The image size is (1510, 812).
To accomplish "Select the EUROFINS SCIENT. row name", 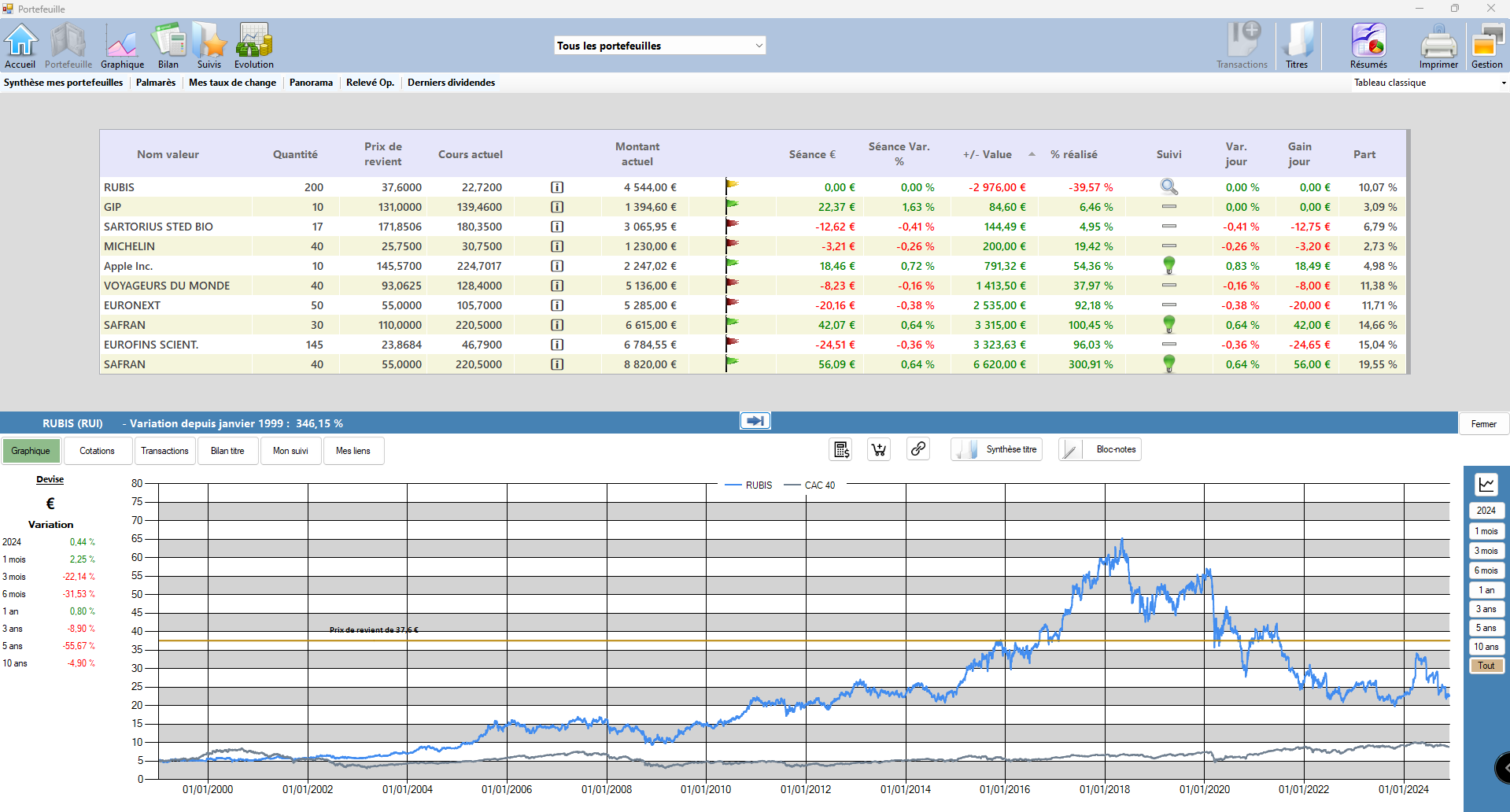I will [x=151, y=345].
